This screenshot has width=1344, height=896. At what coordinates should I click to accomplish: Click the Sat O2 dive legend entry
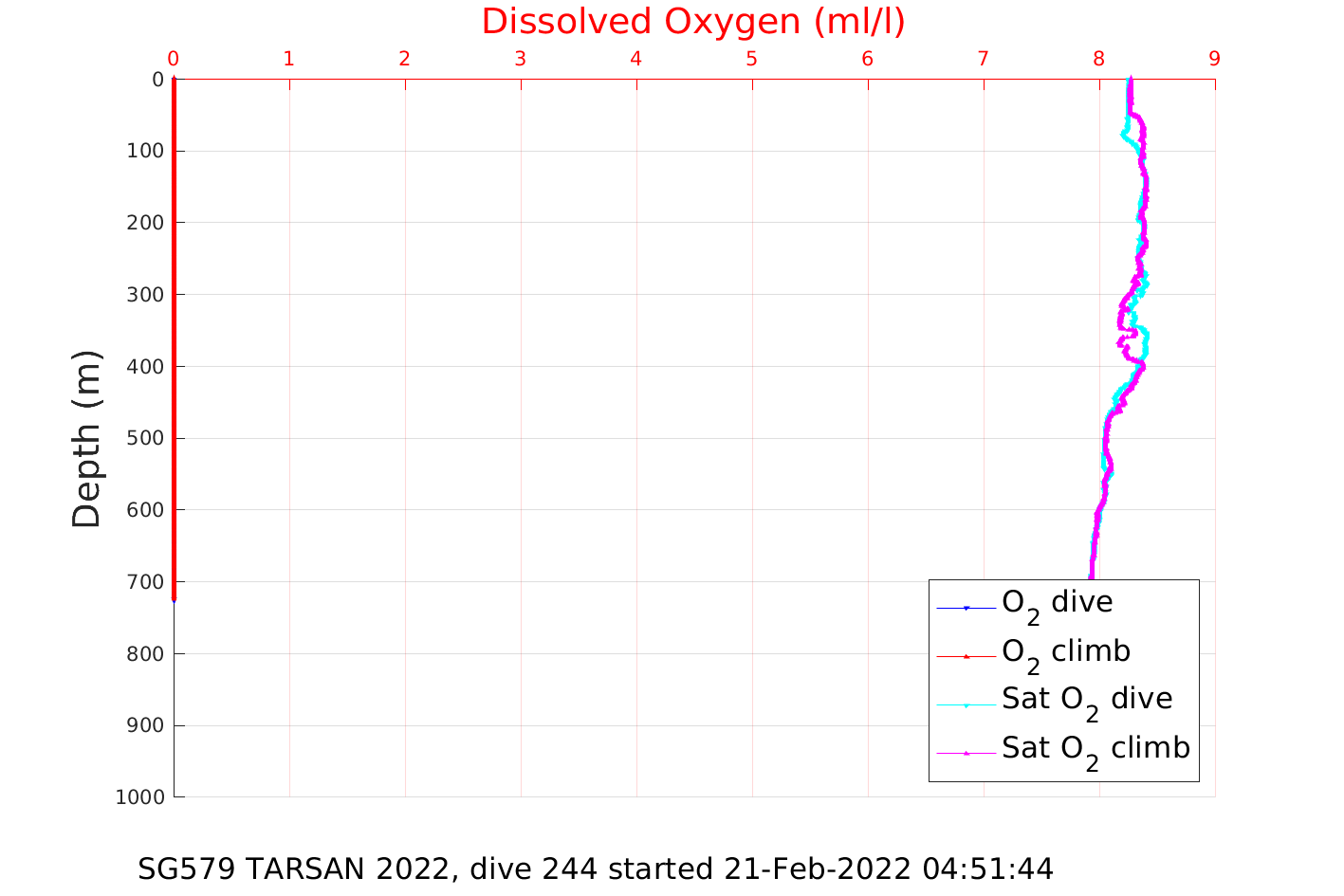pos(1087,702)
